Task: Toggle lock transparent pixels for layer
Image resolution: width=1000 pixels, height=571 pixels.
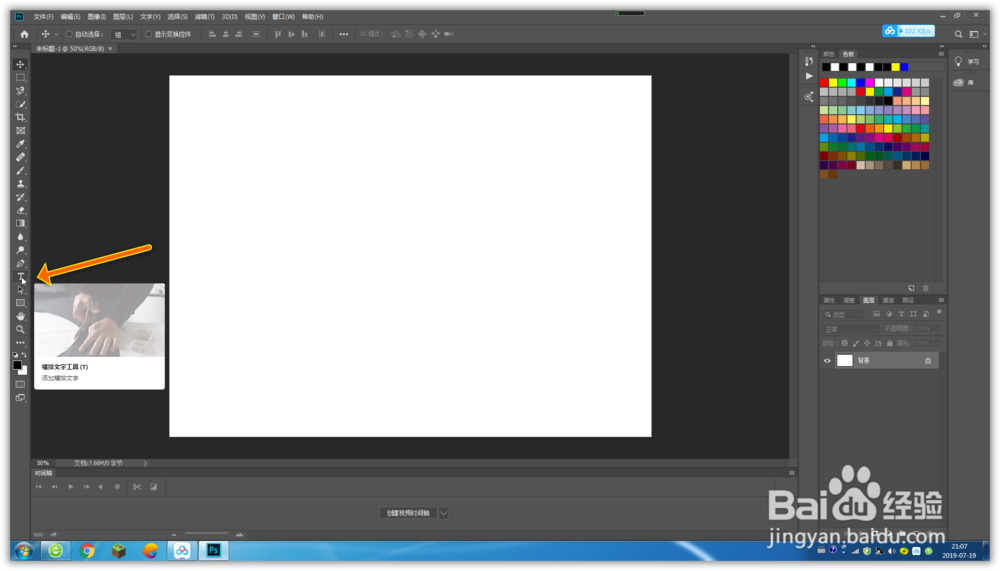Action: click(x=844, y=343)
